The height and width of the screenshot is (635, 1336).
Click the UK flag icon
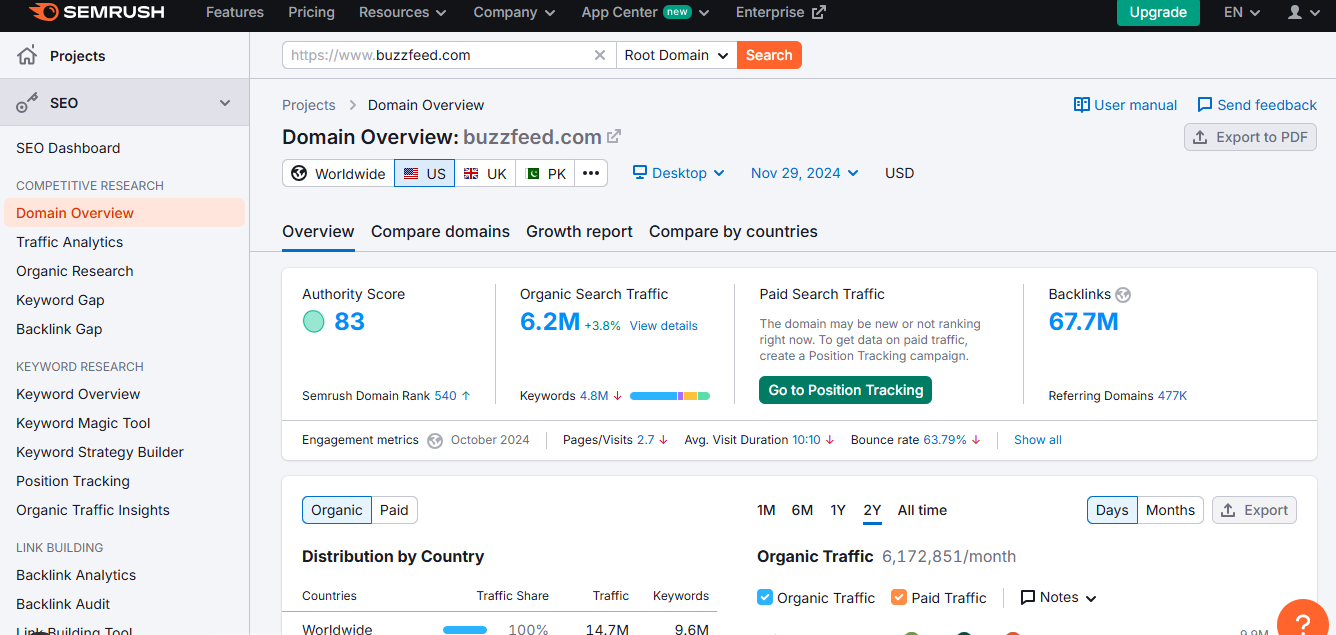click(471, 173)
